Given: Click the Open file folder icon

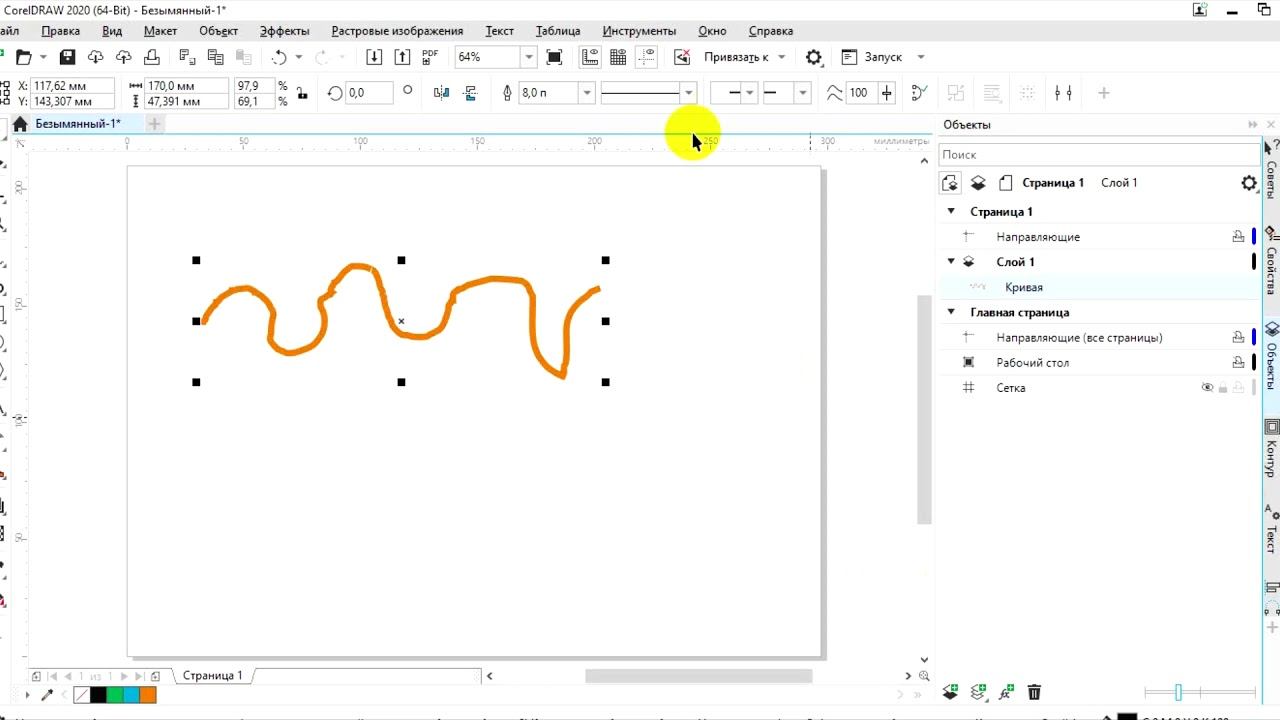Looking at the screenshot, I should click(x=24, y=57).
